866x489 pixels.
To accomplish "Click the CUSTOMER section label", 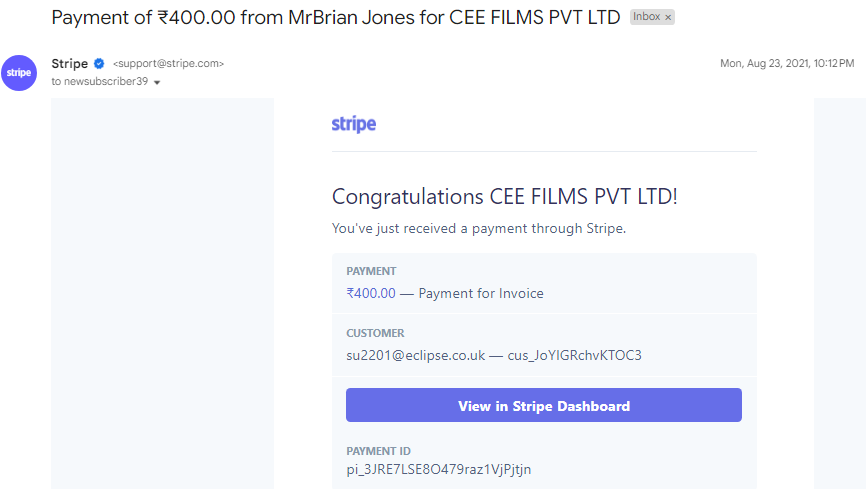I will coord(375,333).
